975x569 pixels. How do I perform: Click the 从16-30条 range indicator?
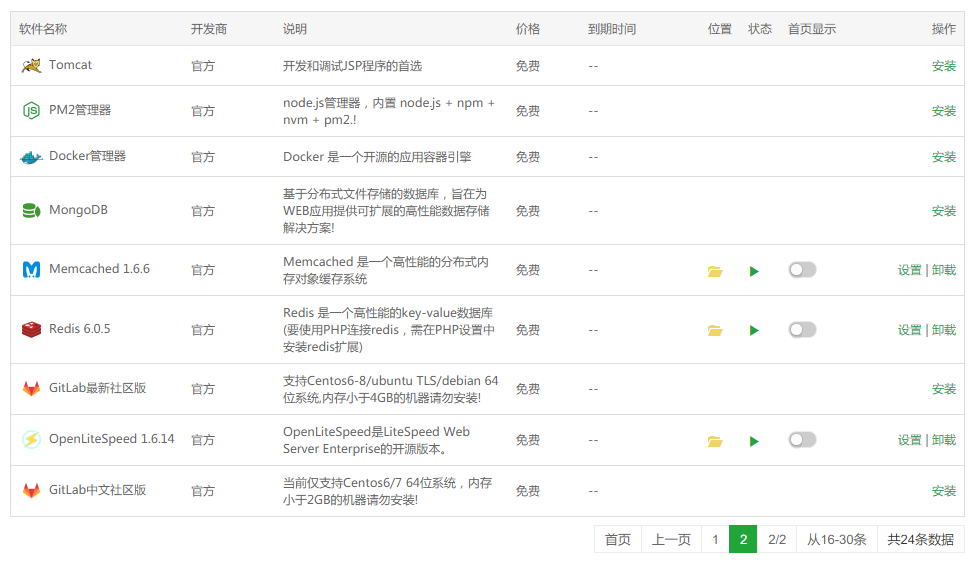pos(836,539)
